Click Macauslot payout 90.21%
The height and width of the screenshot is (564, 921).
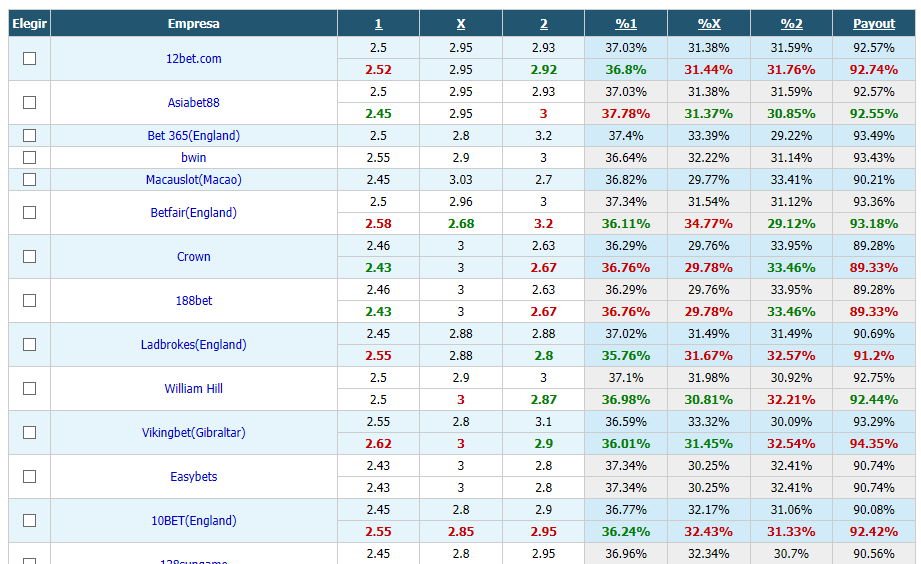[874, 179]
